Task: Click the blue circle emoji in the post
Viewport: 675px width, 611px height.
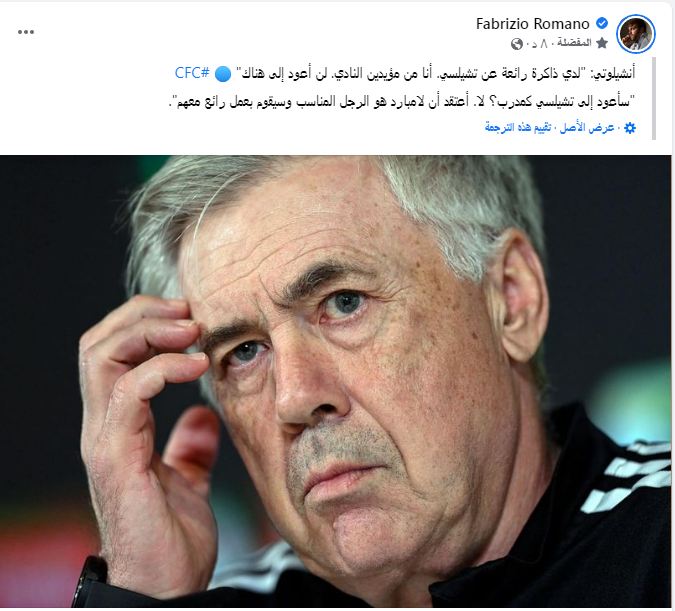Action: pyautogui.click(x=223, y=74)
